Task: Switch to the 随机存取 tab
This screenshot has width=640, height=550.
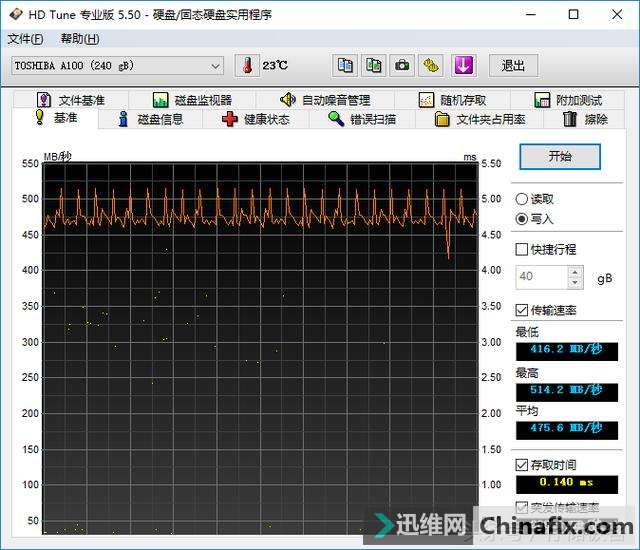Action: point(452,100)
